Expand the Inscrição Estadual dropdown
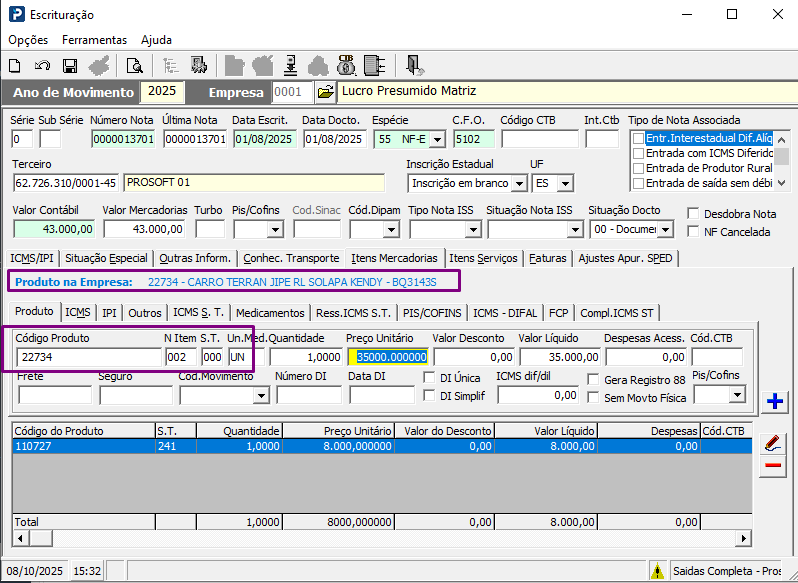798x583 pixels. (518, 184)
